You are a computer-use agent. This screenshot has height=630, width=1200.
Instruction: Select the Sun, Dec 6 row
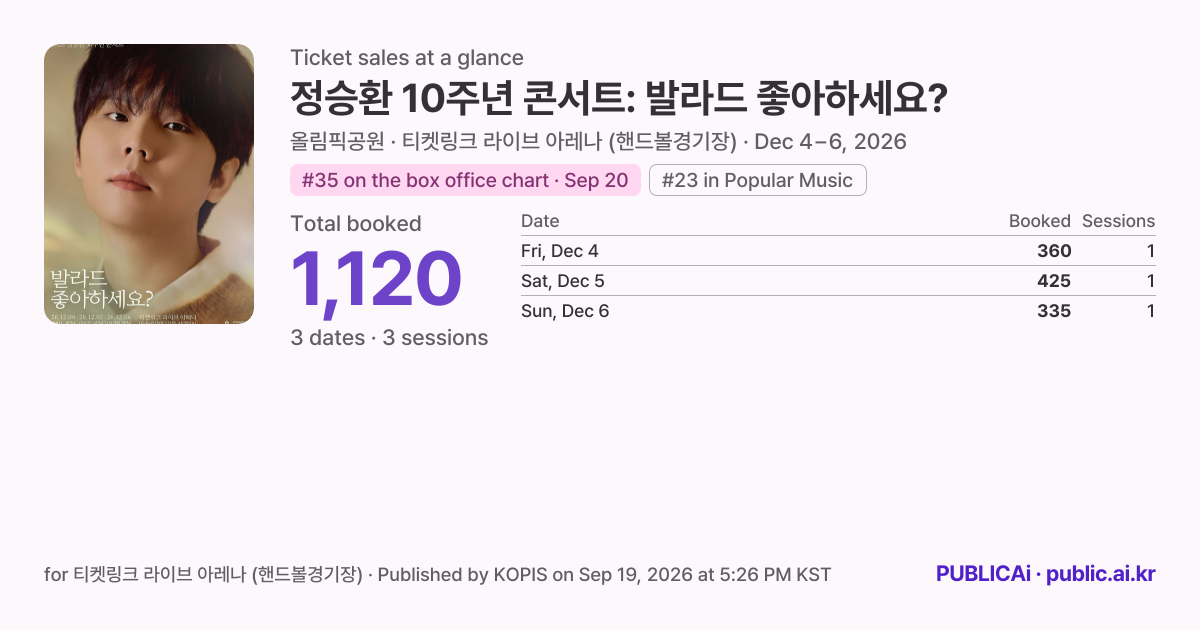coord(838,311)
